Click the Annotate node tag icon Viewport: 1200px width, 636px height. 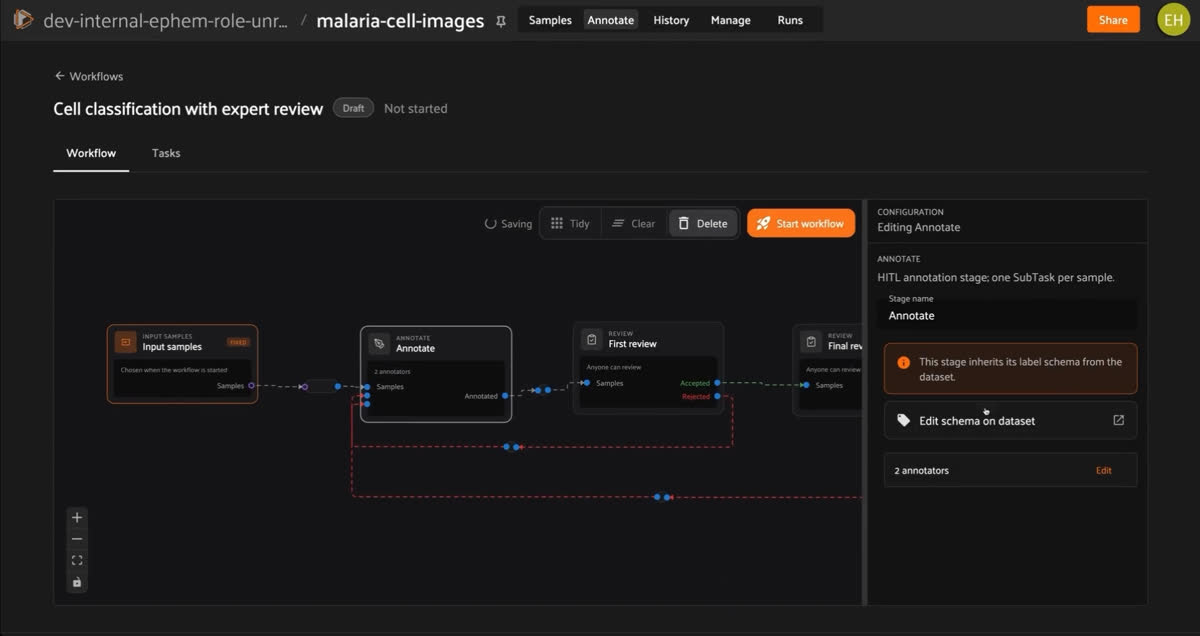tap(379, 344)
